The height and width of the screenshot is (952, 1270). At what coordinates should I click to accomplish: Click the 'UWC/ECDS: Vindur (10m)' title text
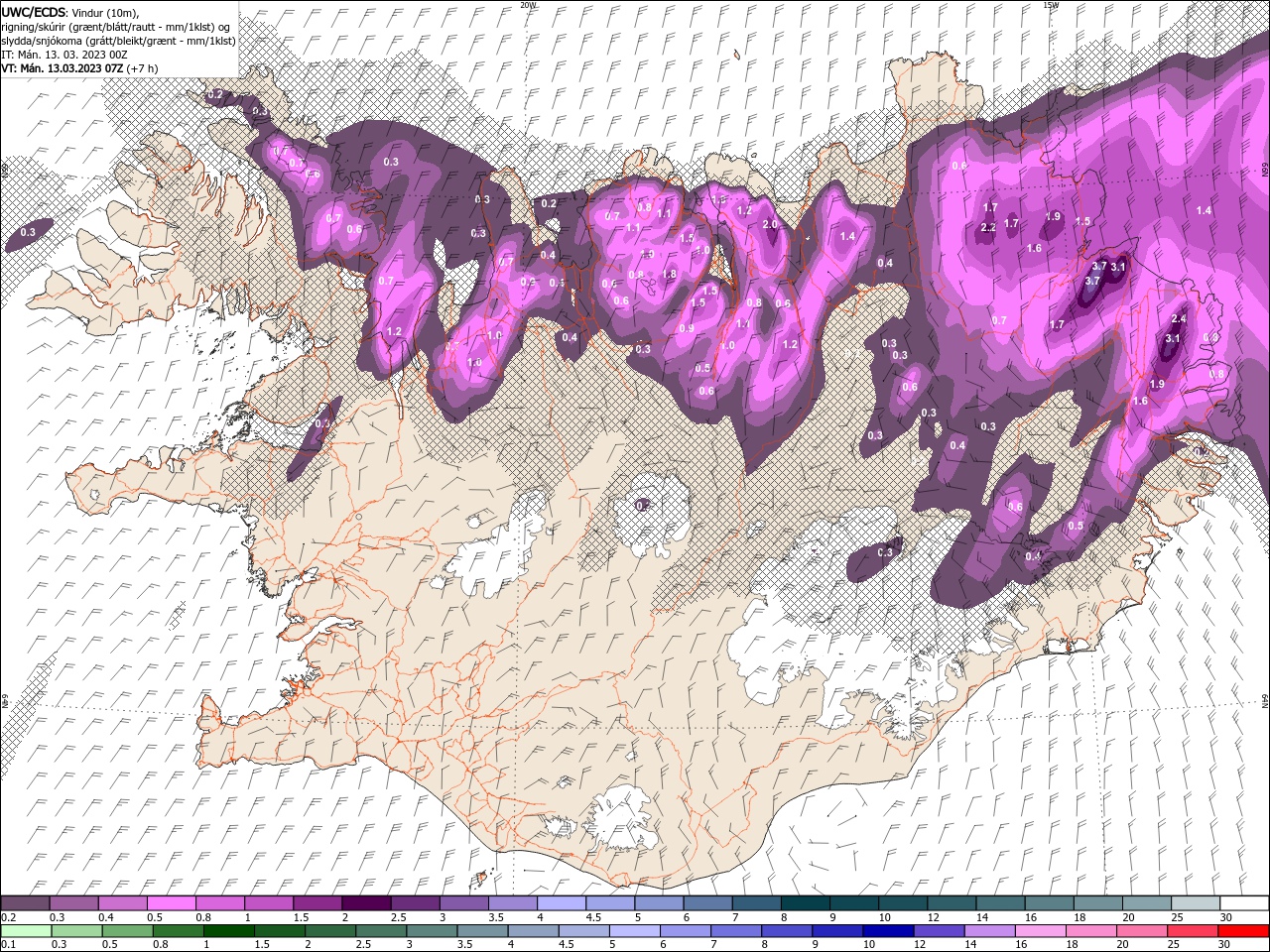70,11
